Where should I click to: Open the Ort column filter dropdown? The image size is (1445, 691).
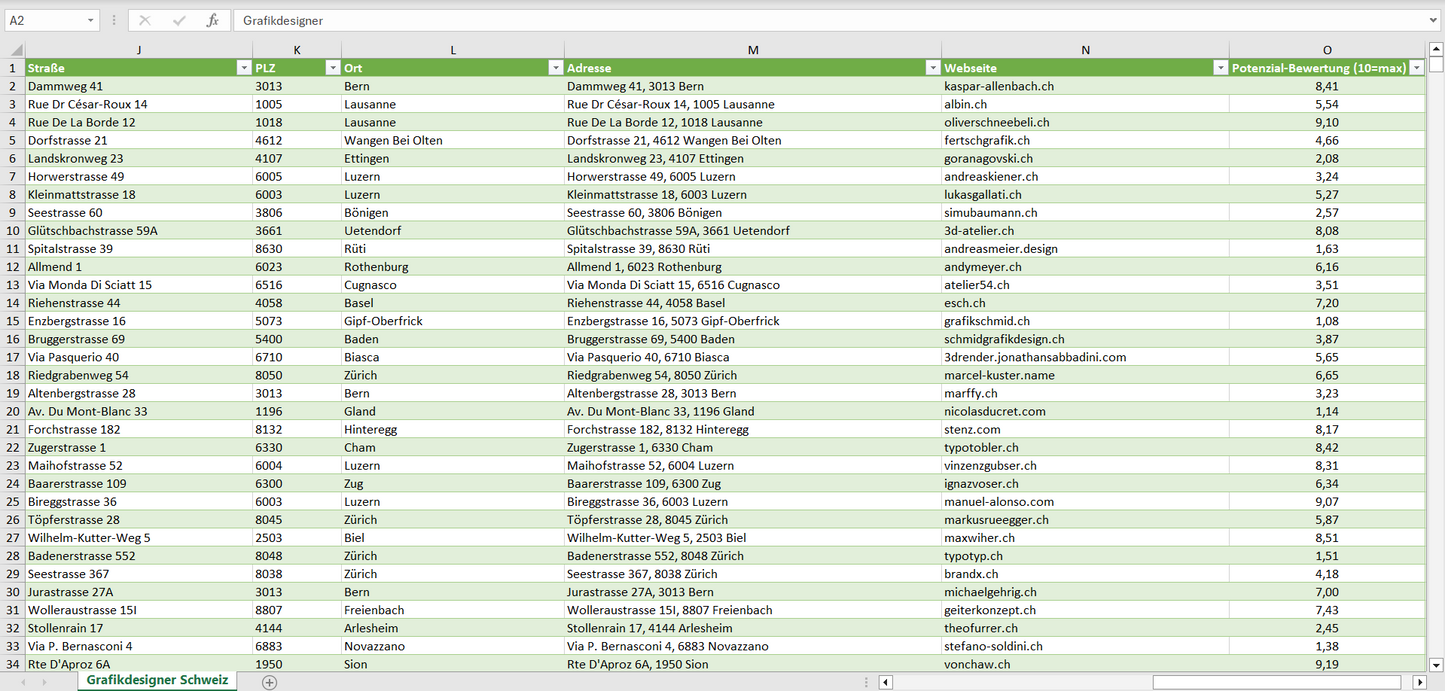coord(555,68)
